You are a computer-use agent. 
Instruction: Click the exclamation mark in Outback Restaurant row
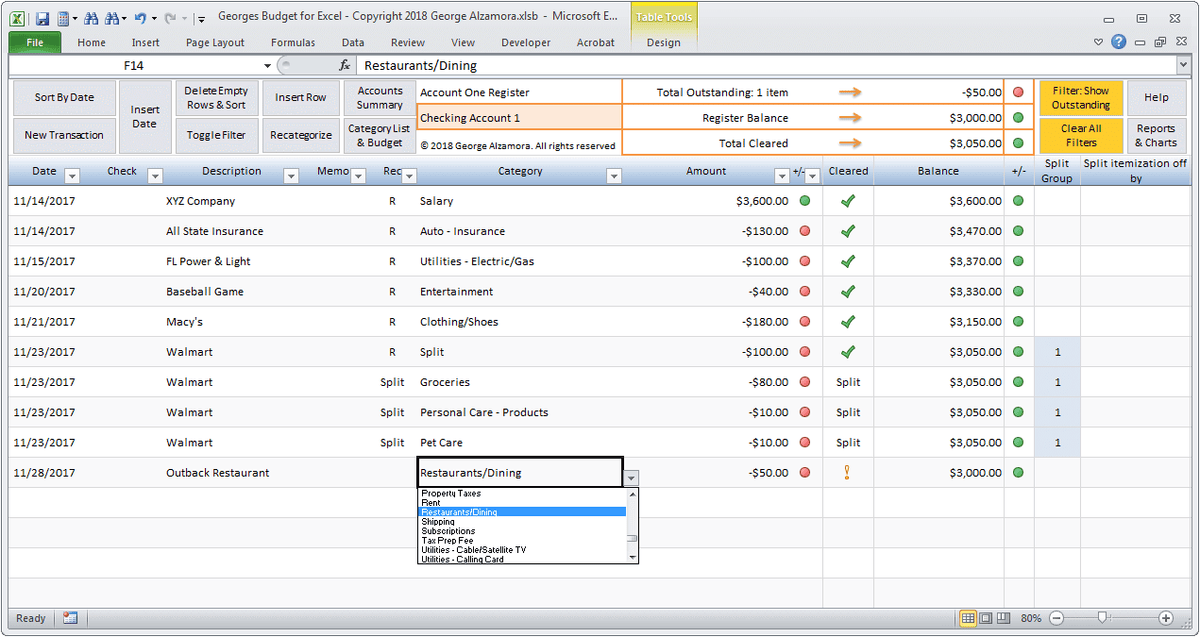[848, 472]
